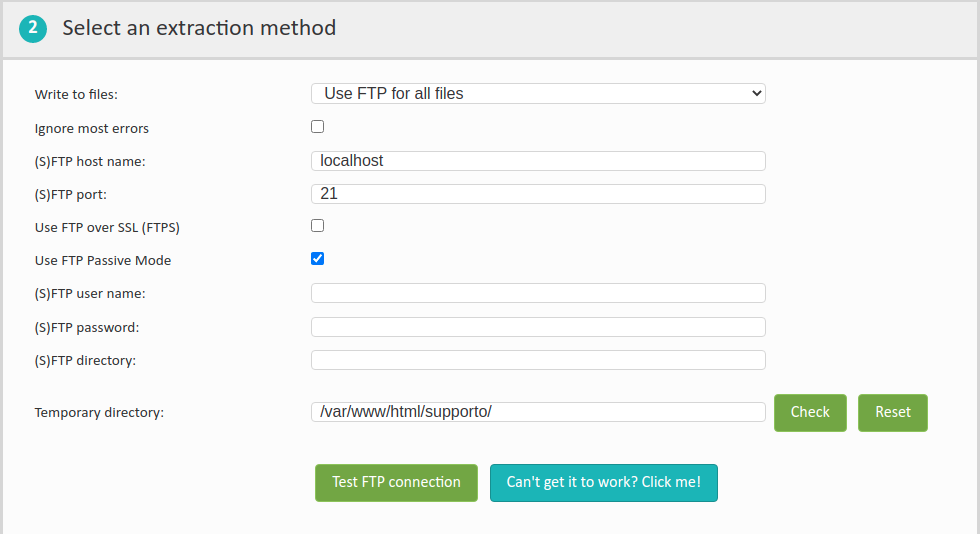Enable Use FTP over SSL (FTPS)

318,226
